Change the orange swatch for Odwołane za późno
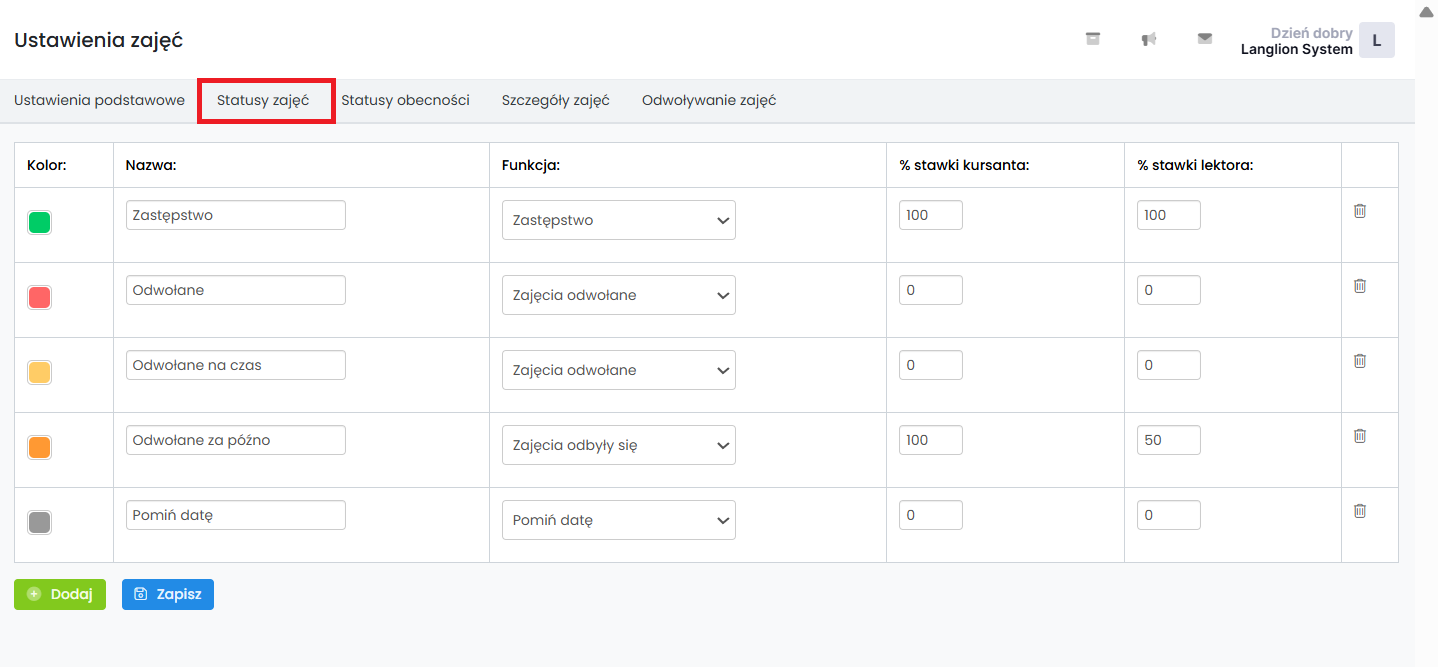Viewport: 1438px width, 667px height. [x=40, y=447]
